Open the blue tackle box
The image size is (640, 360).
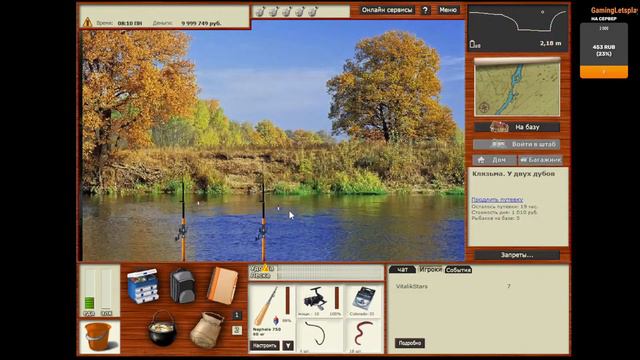coord(142,286)
